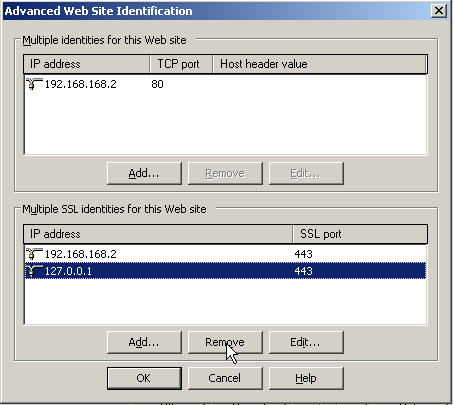Viewport: 453px width, 405px height.
Task: Click the TCP port column header
Action: [181, 64]
